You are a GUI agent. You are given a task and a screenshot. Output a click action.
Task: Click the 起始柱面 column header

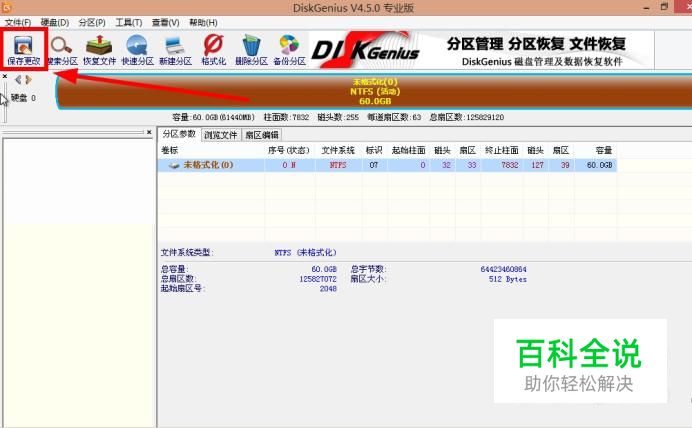(x=409, y=150)
